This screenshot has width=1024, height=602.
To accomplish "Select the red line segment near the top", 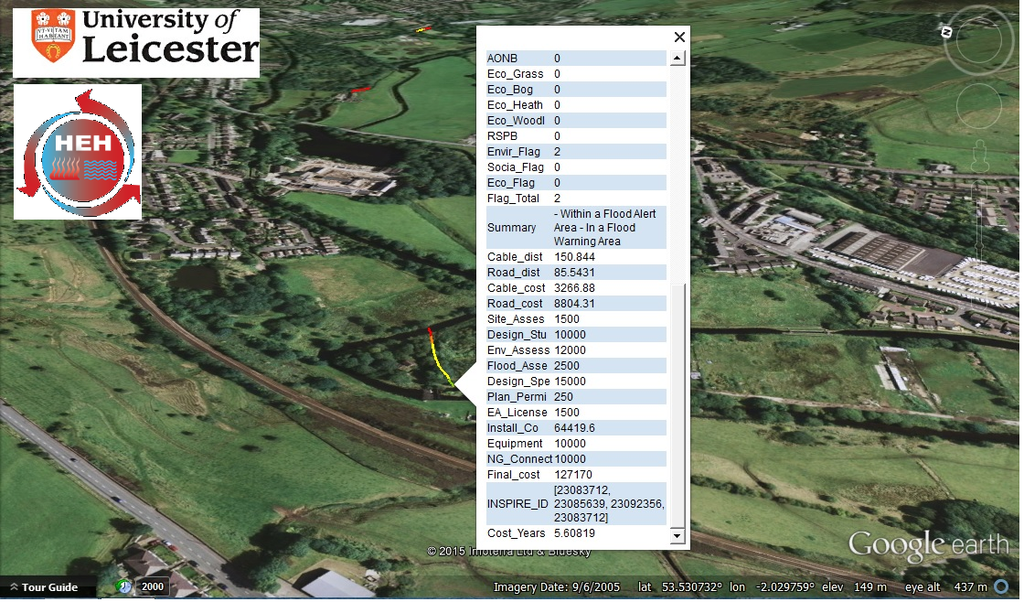I will click(361, 90).
